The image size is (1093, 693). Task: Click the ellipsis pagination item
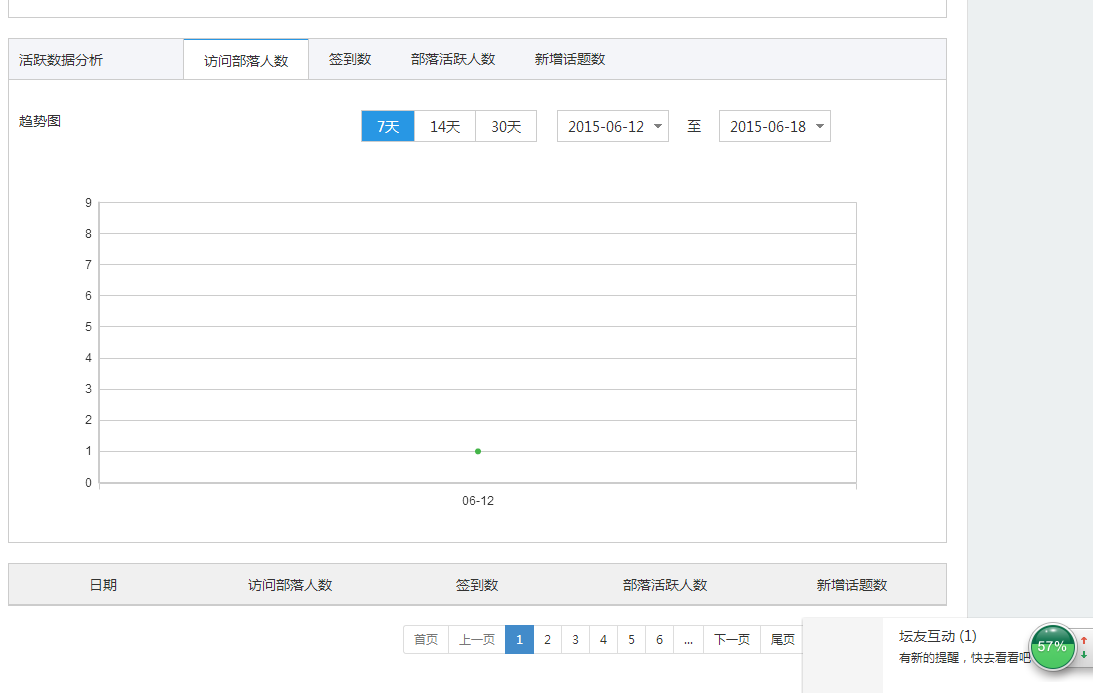[688, 639]
